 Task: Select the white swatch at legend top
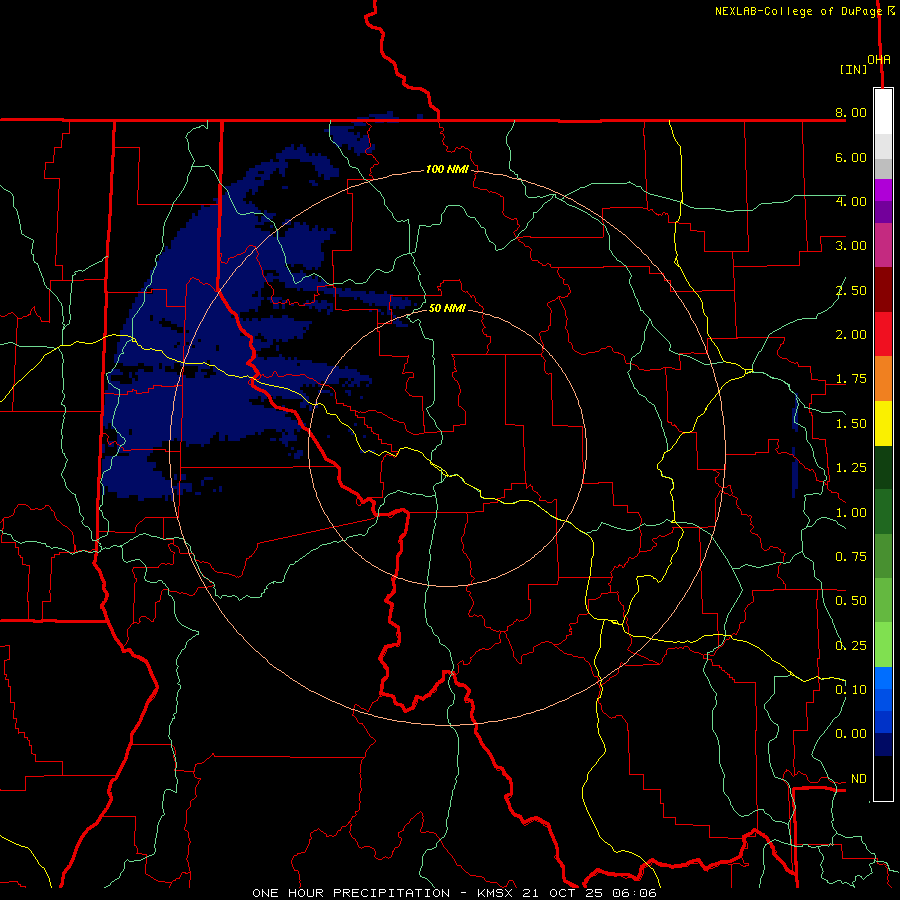[x=883, y=112]
